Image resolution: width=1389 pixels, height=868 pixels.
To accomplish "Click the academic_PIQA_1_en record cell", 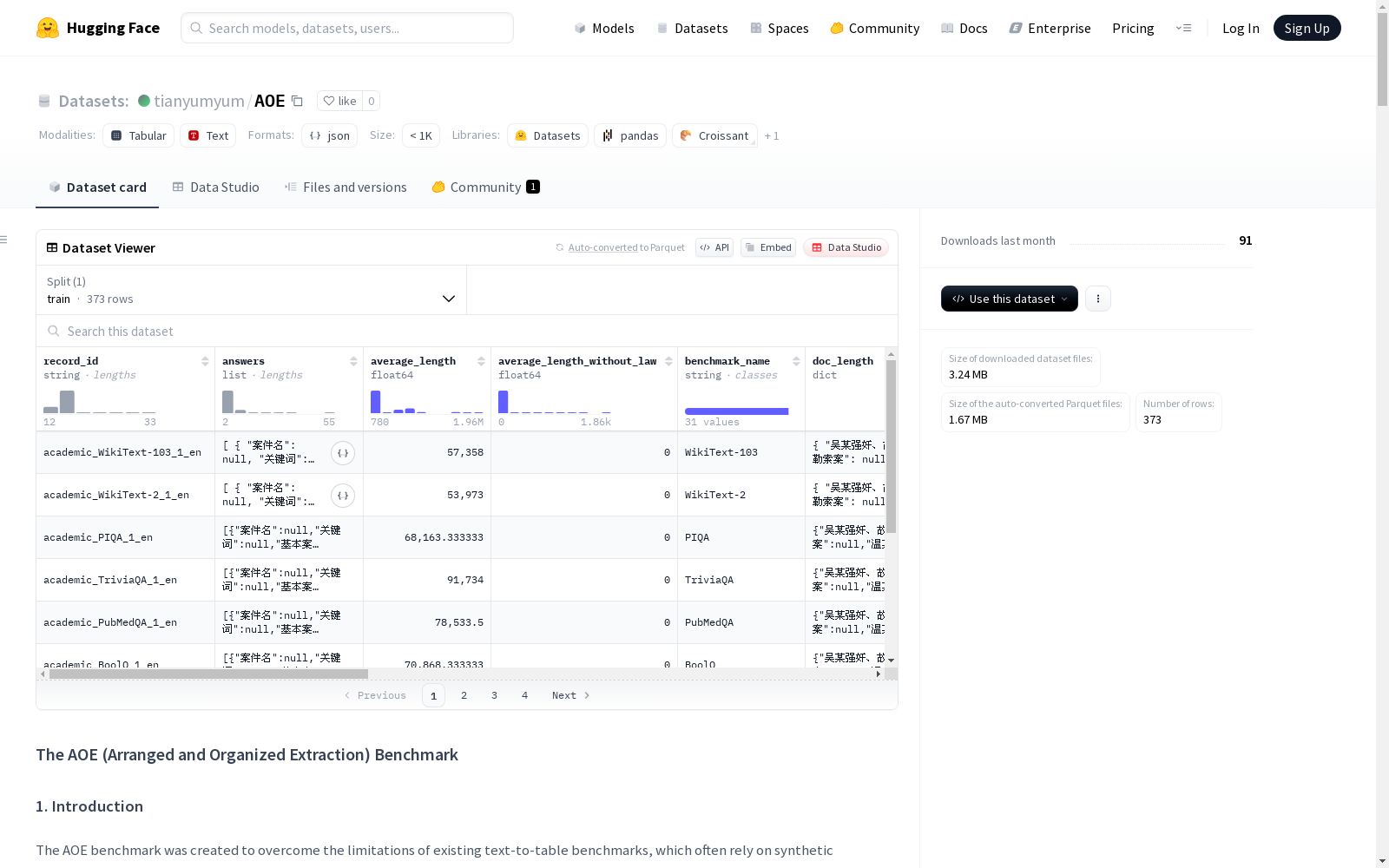I will (x=125, y=537).
